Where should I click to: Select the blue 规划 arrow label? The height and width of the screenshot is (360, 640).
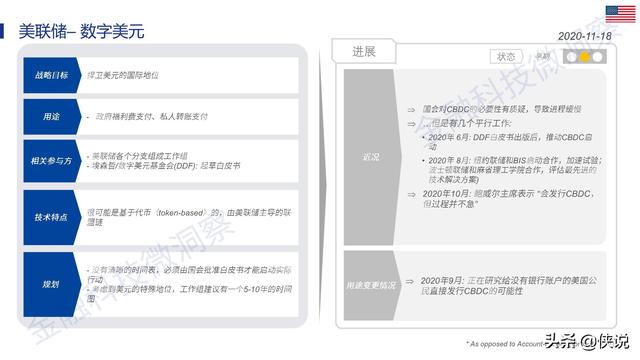52,284
